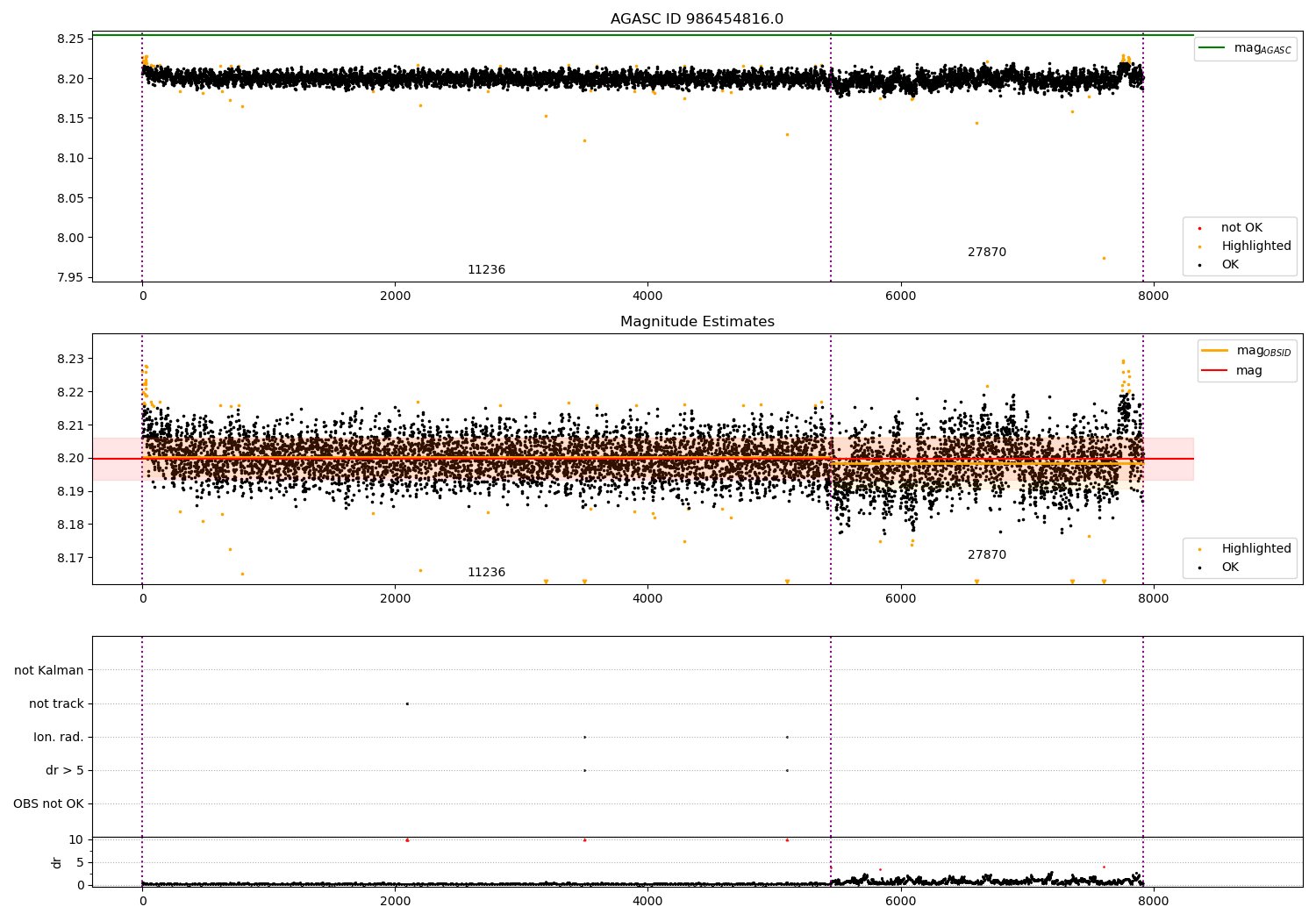
Task: Click the 8.17 y-axis tick in middle plot
Action: 70,558
